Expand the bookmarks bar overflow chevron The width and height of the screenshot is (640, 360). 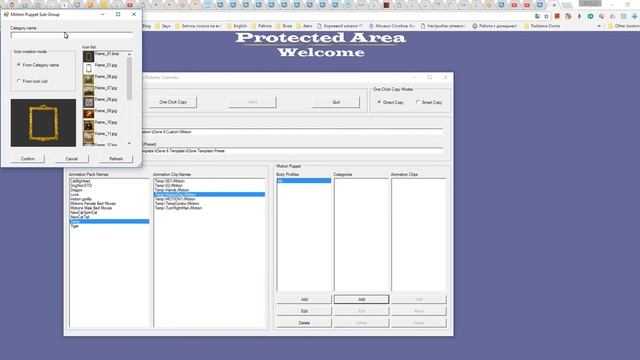point(599,26)
